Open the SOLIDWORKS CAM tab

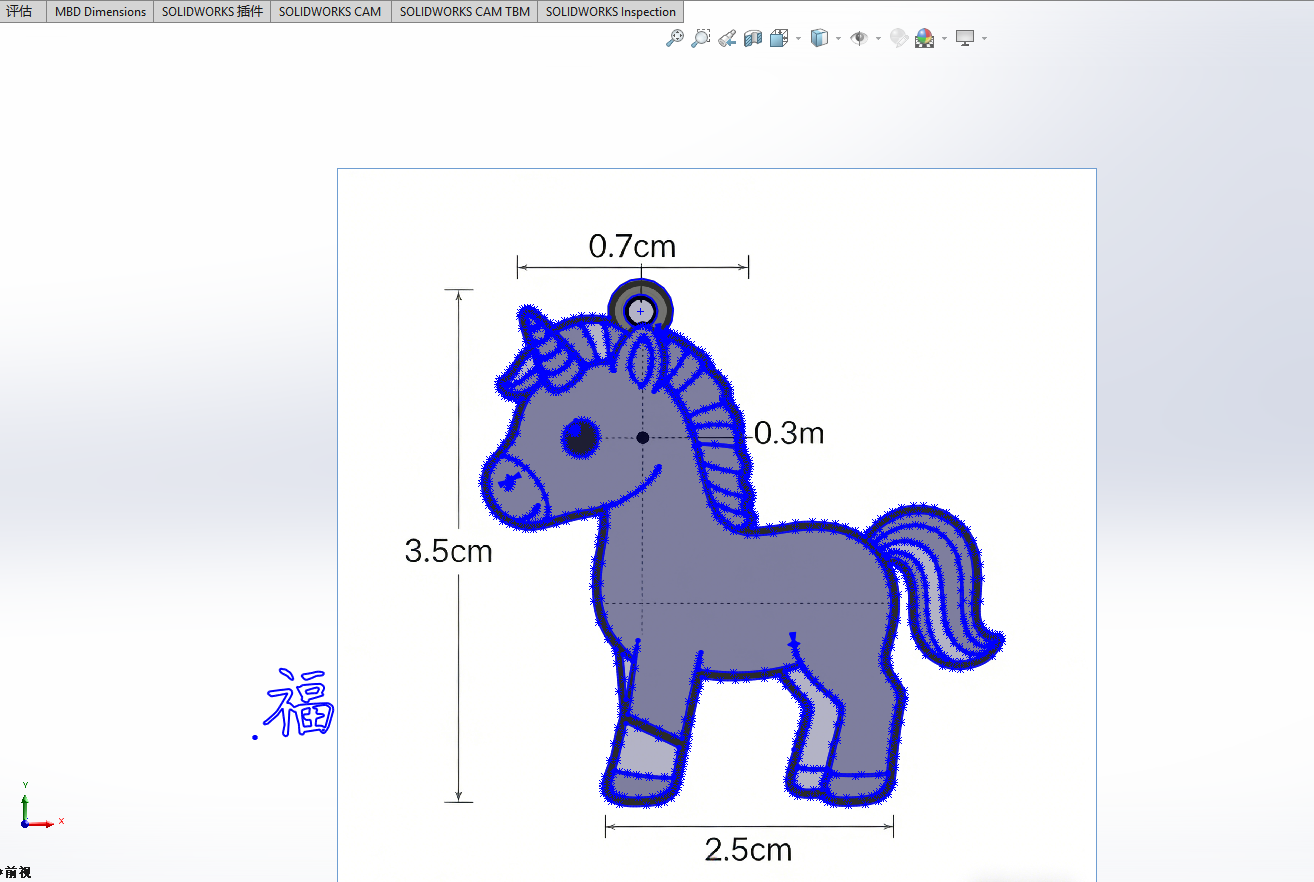click(330, 12)
